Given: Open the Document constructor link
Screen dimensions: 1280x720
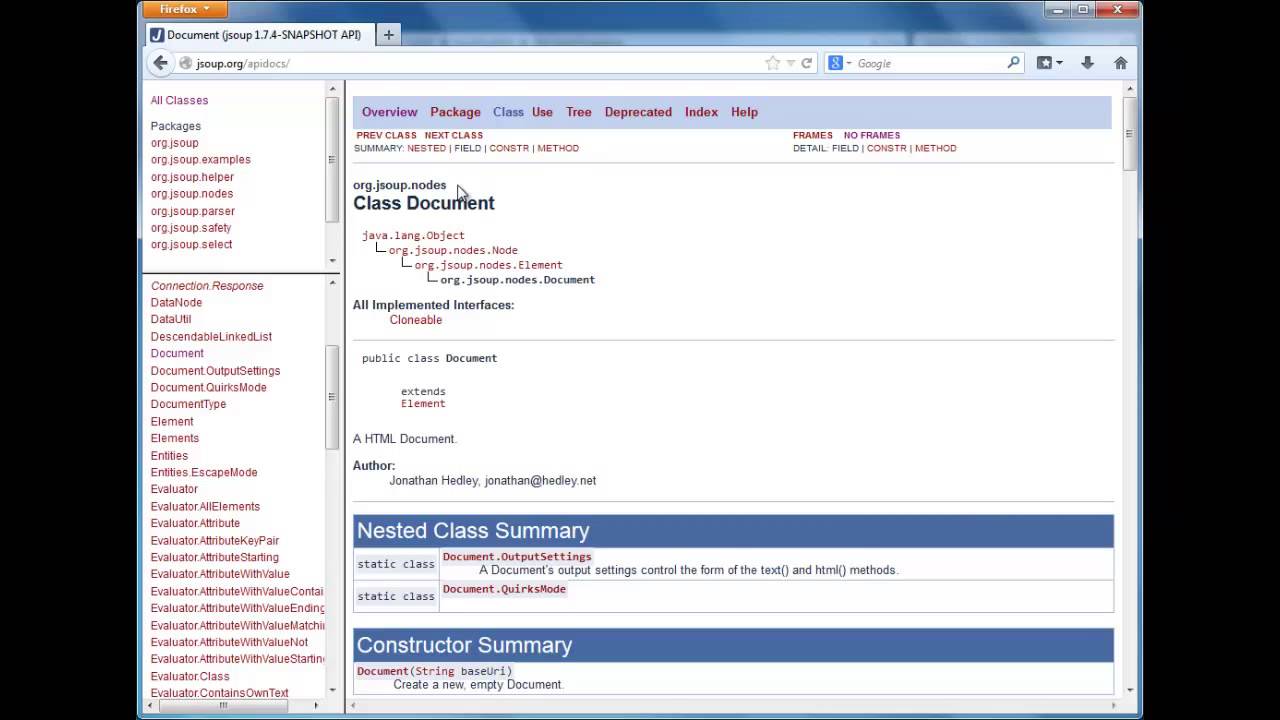Looking at the screenshot, I should tap(383, 671).
